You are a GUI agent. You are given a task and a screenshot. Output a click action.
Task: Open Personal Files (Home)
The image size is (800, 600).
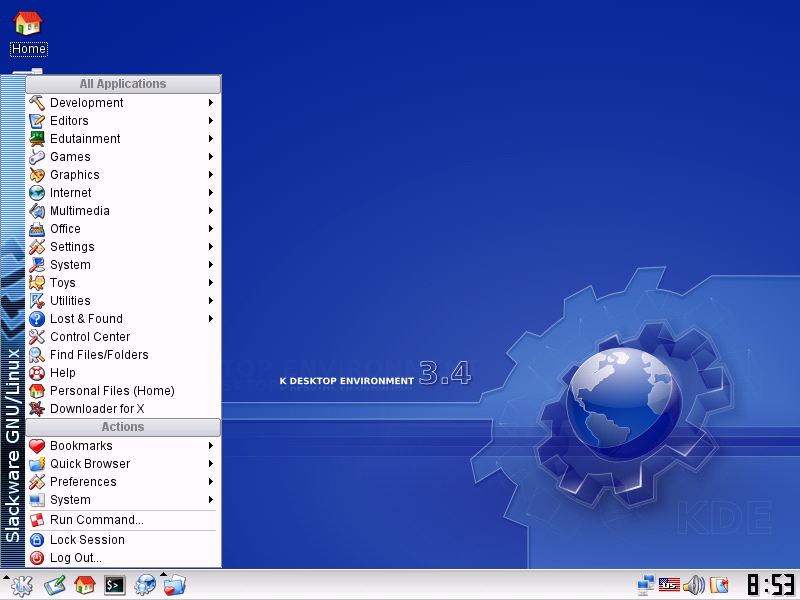click(x=123, y=391)
